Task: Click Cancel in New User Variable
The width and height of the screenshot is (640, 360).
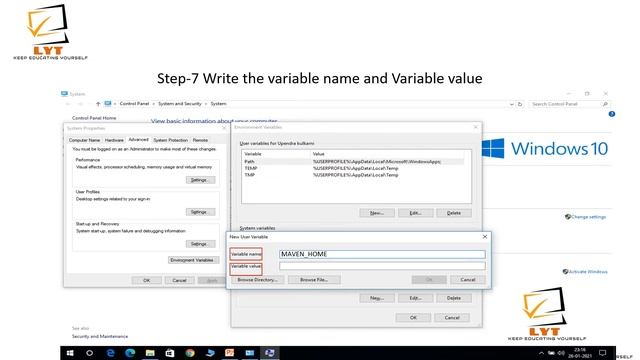Action: 468,280
